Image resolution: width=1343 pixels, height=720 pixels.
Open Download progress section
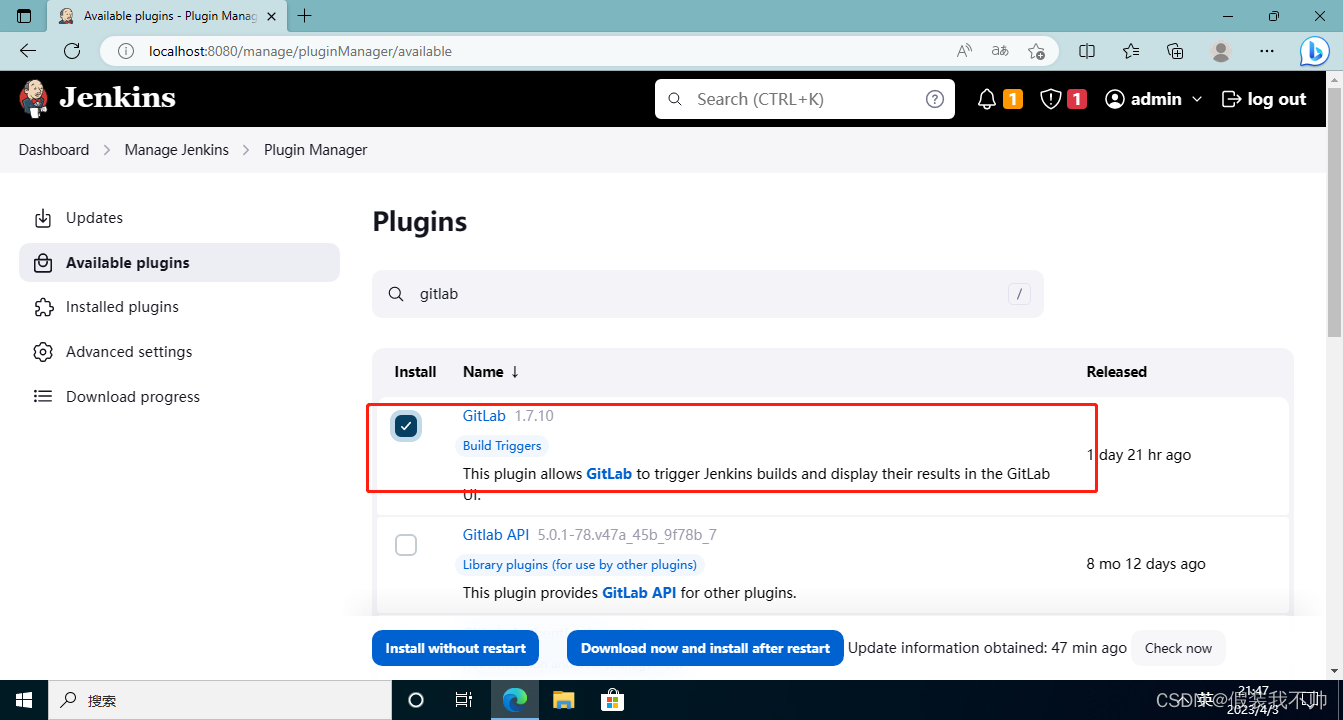click(x=179, y=397)
